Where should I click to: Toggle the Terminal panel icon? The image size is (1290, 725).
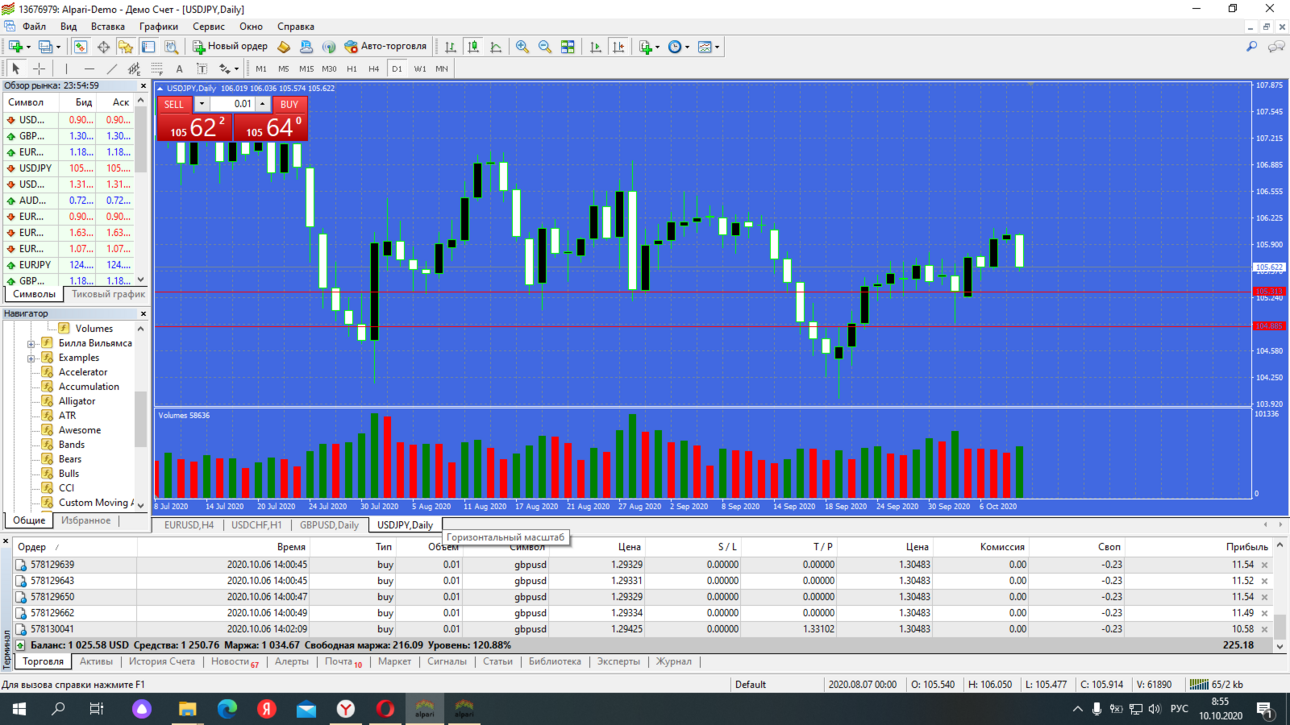(148, 47)
